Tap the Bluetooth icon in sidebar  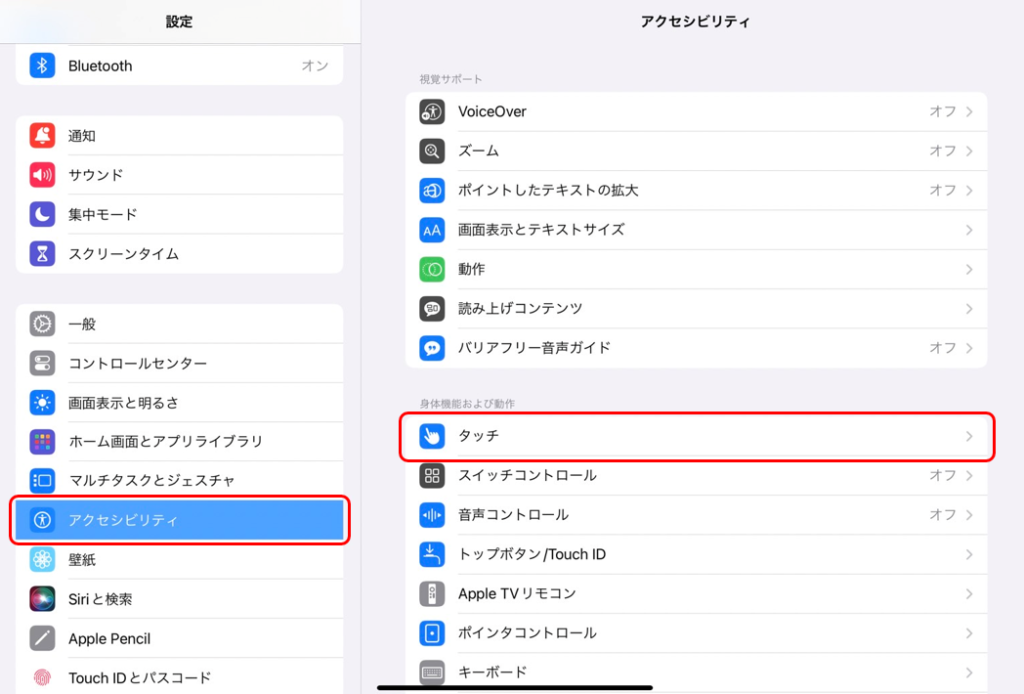click(42, 65)
